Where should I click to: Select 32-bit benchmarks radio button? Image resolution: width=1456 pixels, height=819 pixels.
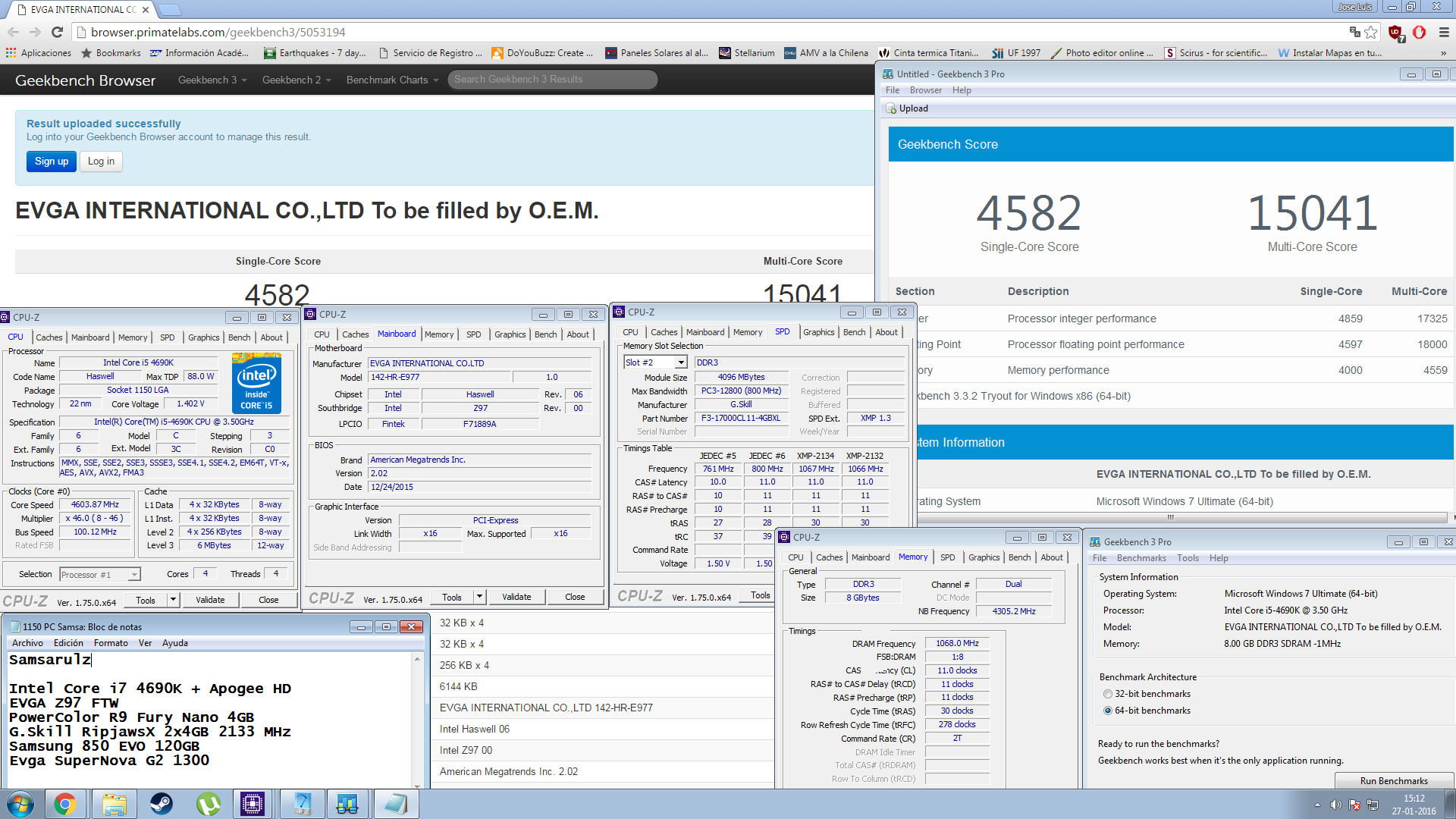point(1108,694)
